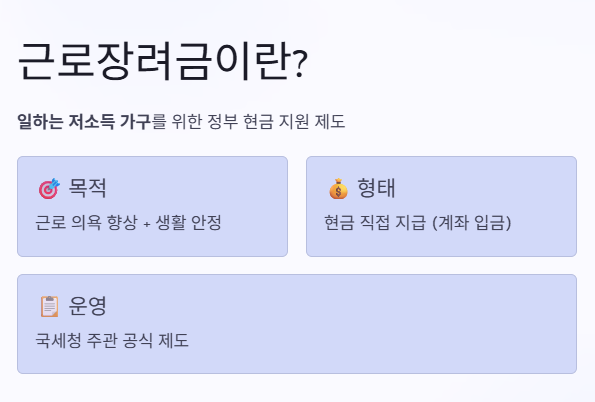Select the 목적 card heading
The image size is (595, 402).
tap(87, 188)
